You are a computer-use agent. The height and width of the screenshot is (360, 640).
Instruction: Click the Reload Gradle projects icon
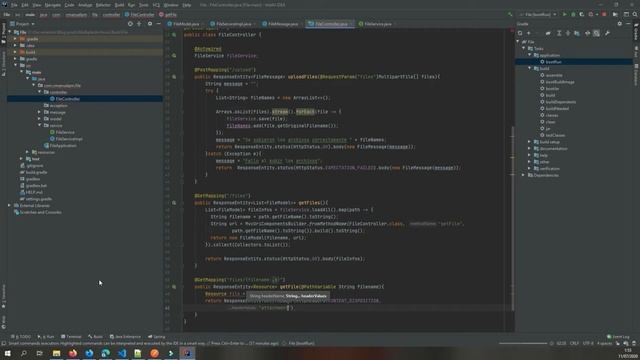tap(520, 33)
